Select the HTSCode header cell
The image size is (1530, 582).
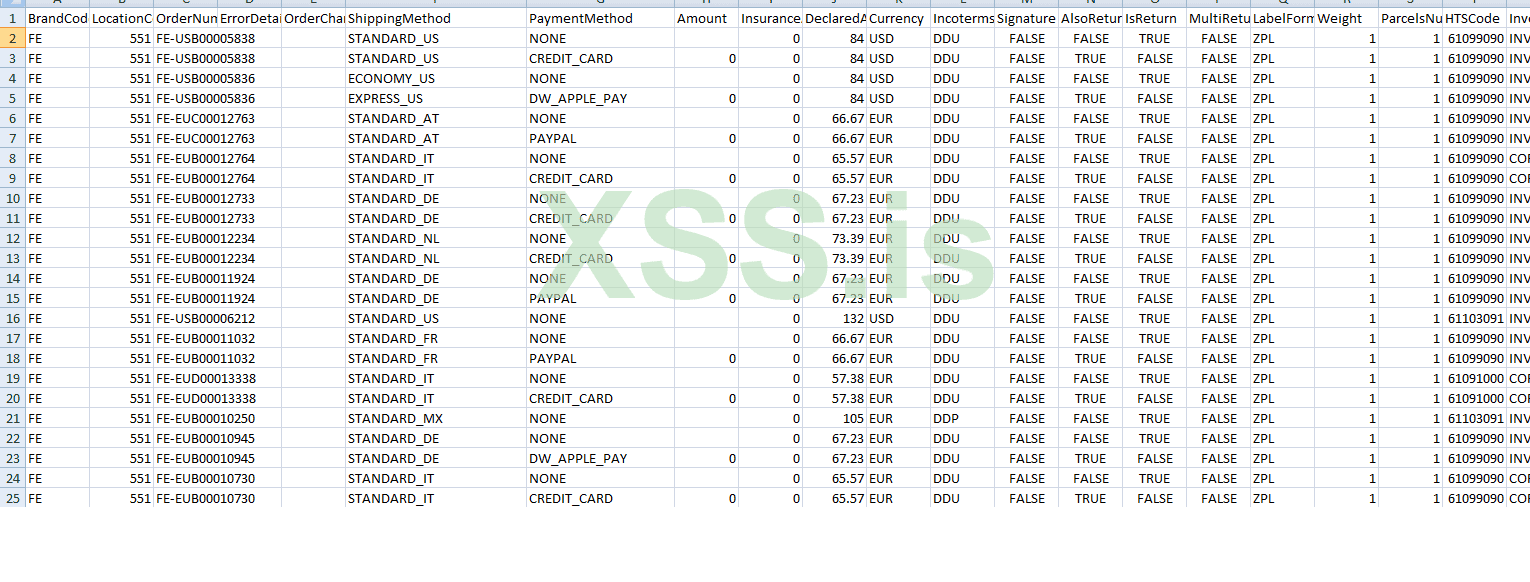click(x=1473, y=18)
